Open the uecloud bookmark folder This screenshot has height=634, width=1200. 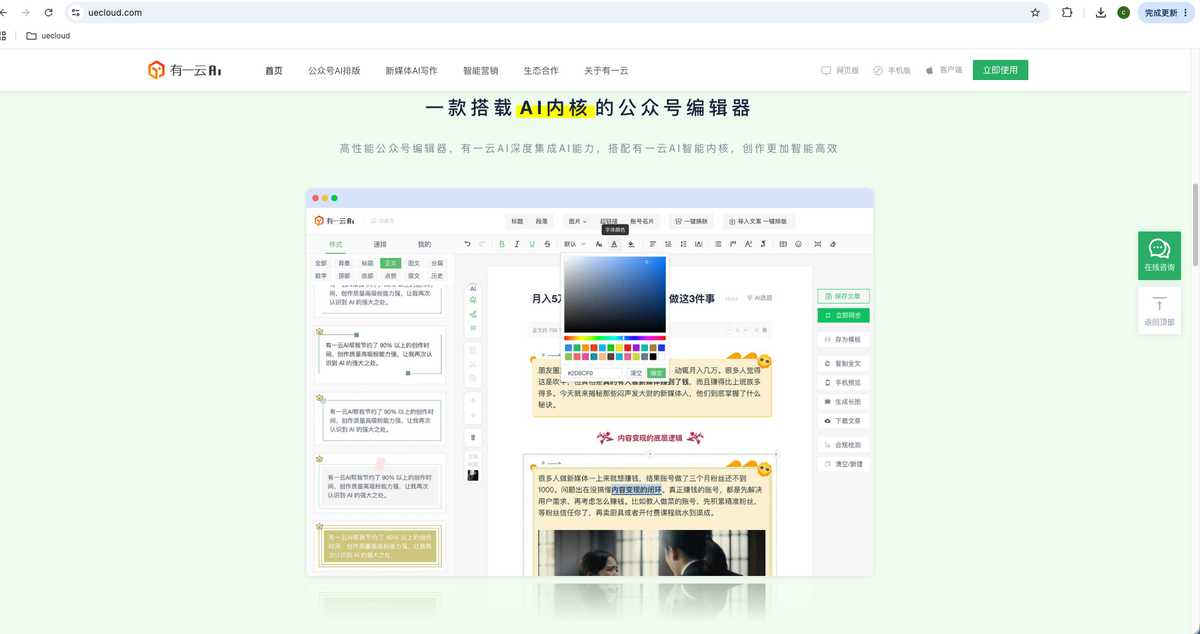(48, 36)
